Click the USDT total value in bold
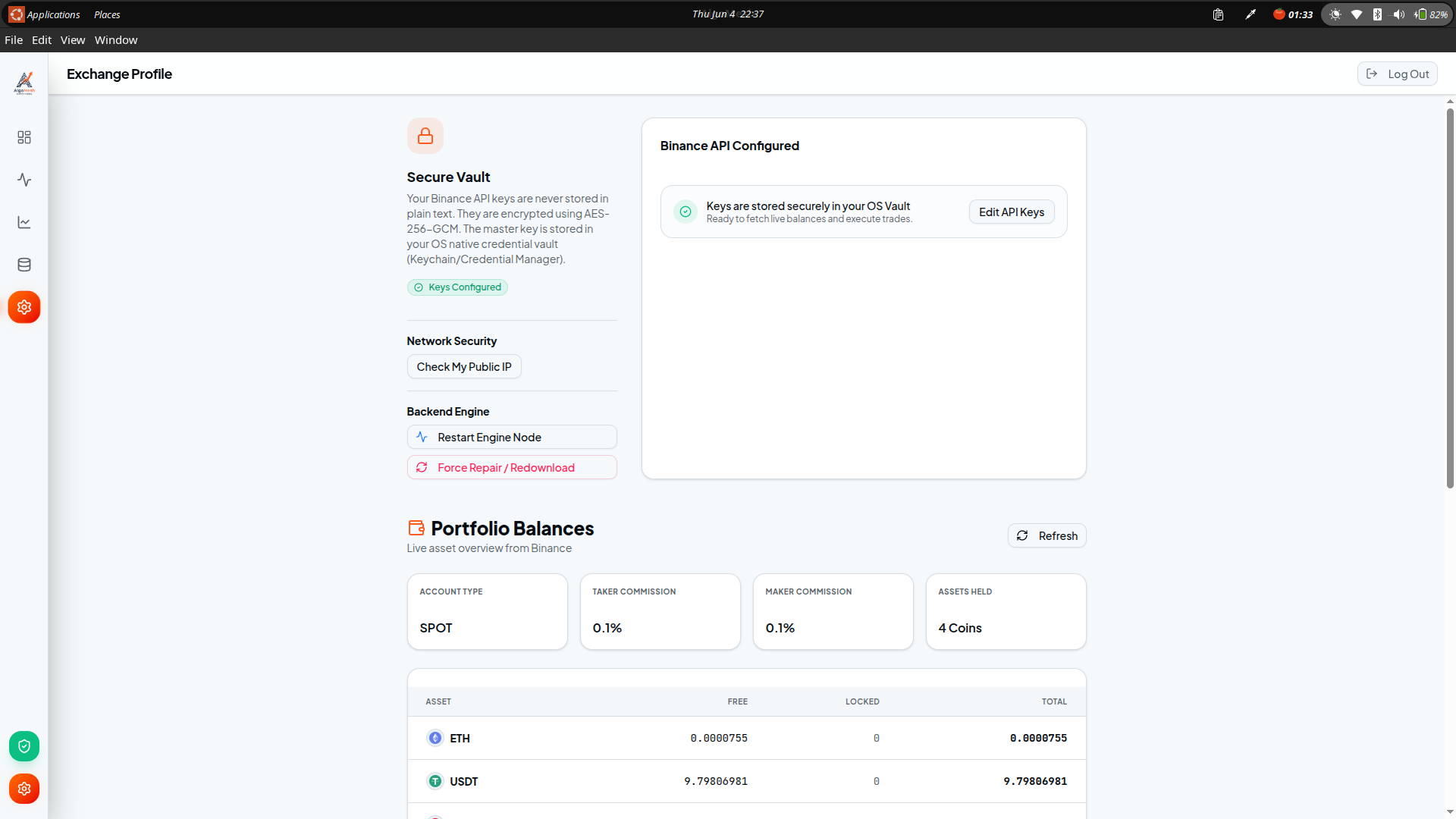This screenshot has height=819, width=1456. 1035,782
